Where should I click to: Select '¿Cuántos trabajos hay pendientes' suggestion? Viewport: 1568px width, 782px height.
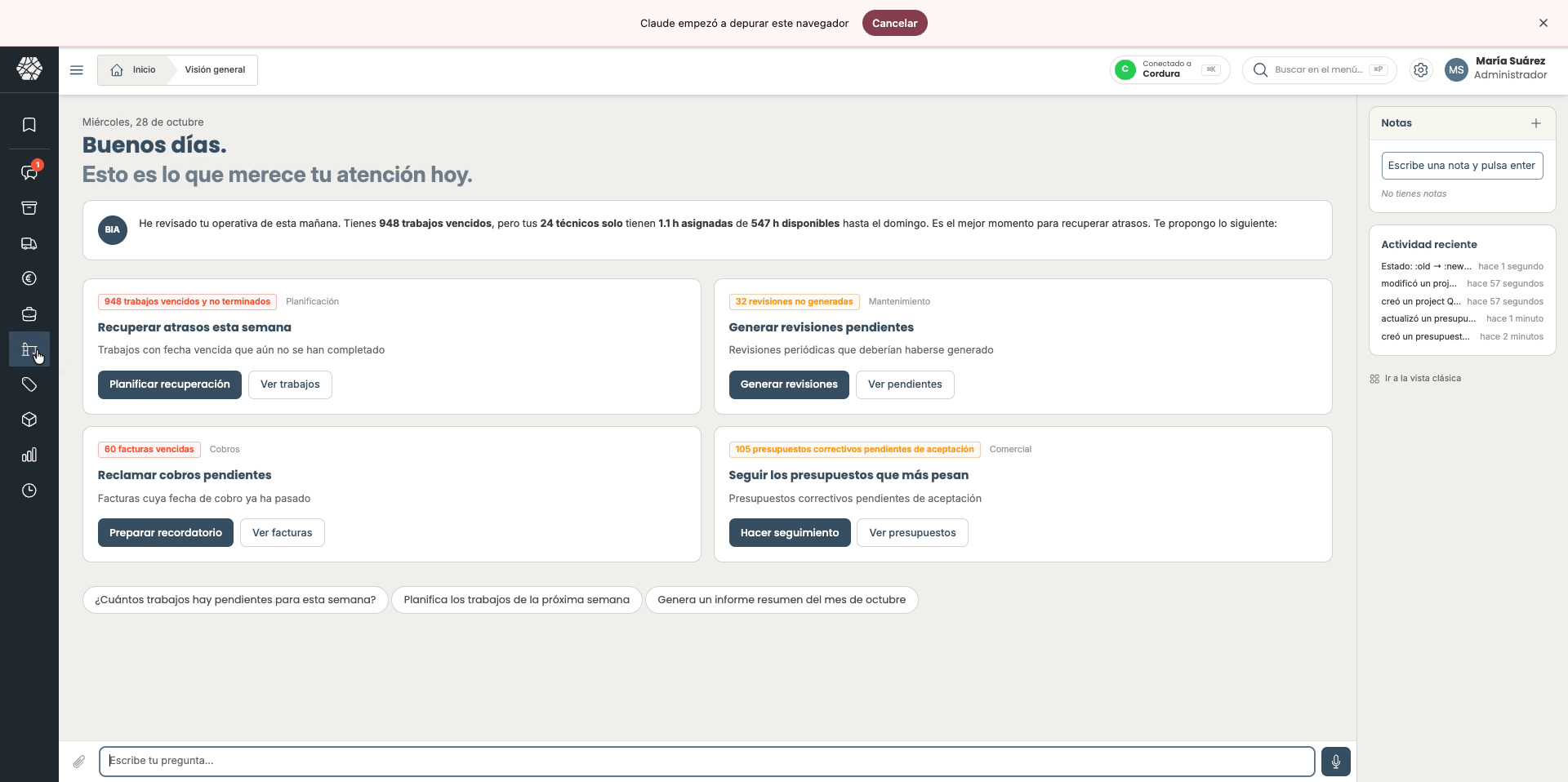click(235, 600)
